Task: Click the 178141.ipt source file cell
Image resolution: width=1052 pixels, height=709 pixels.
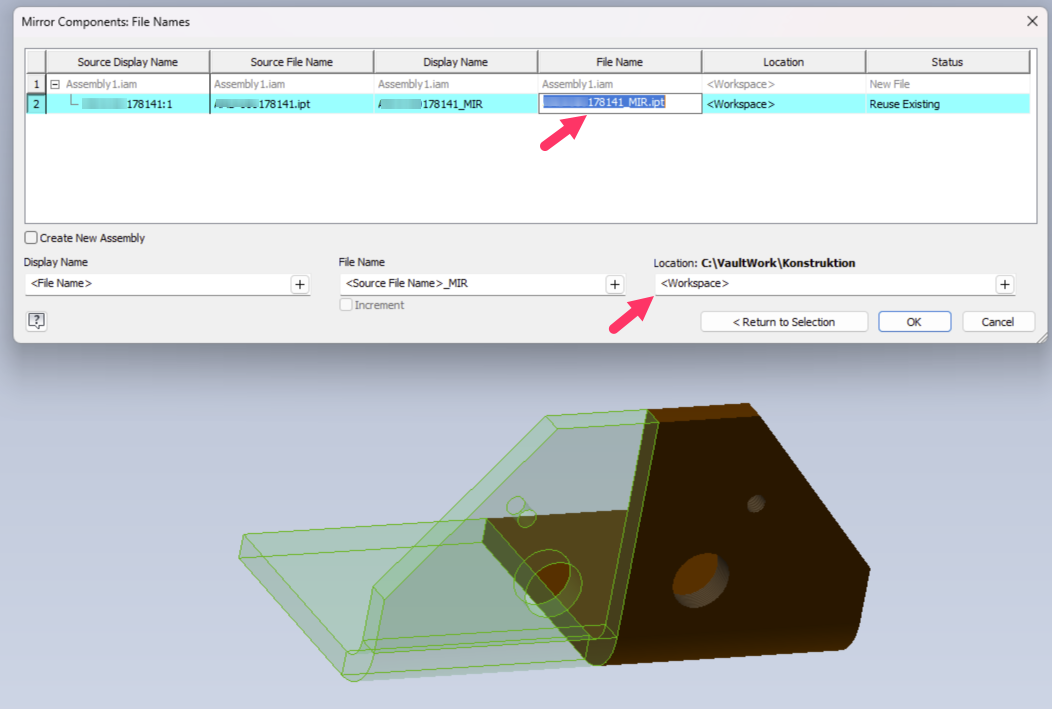Action: point(292,104)
